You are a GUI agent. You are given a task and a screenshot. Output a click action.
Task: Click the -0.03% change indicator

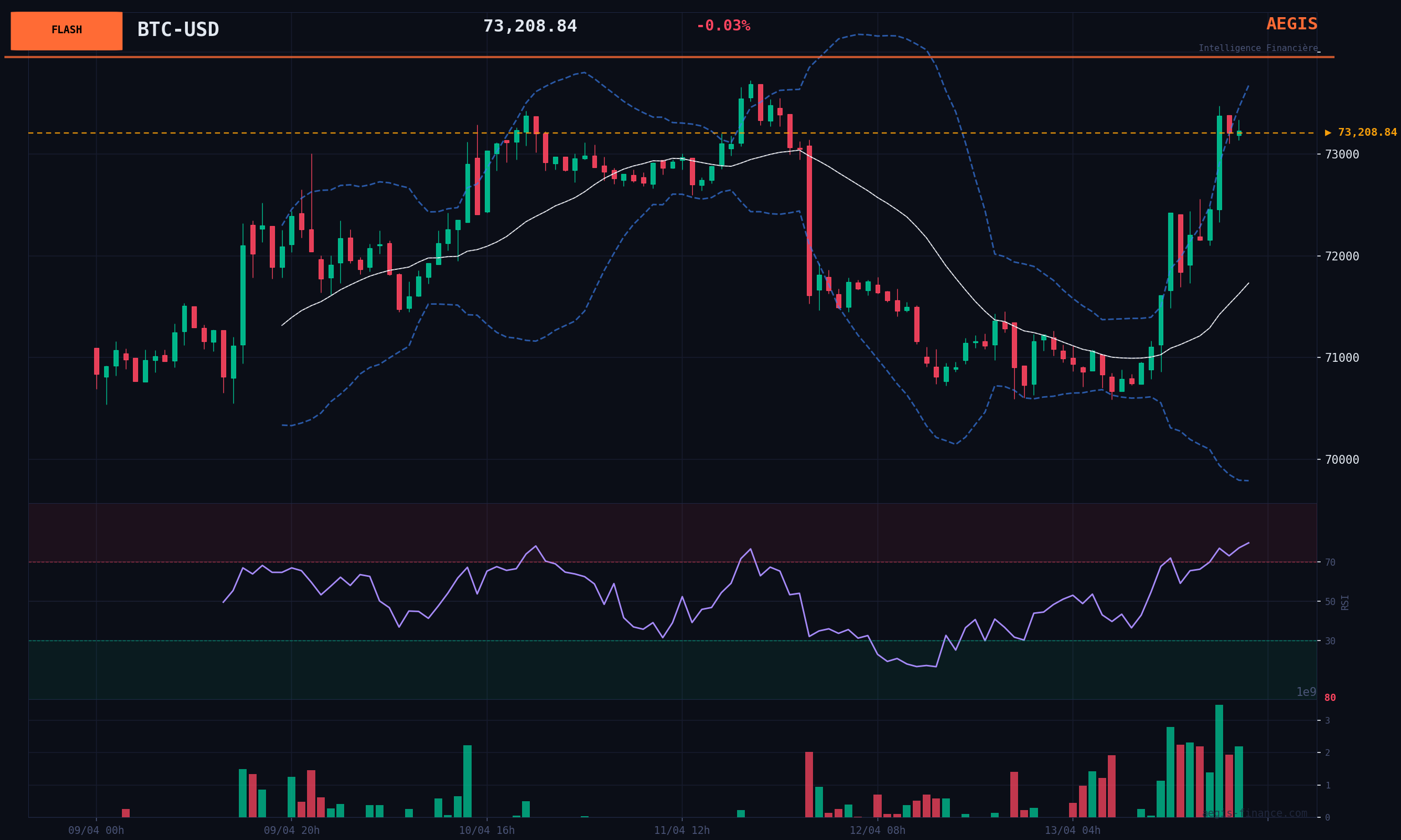723,26
